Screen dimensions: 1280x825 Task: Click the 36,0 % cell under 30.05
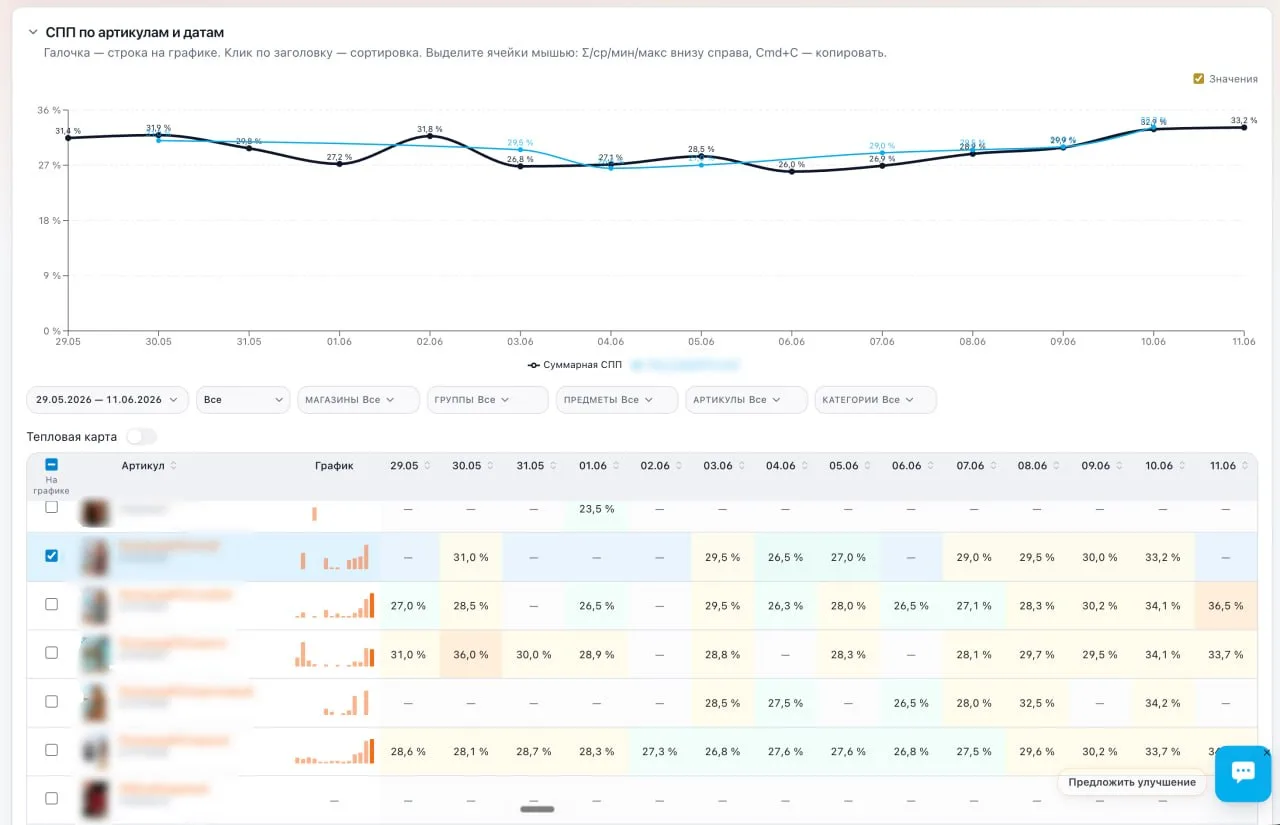tap(470, 655)
